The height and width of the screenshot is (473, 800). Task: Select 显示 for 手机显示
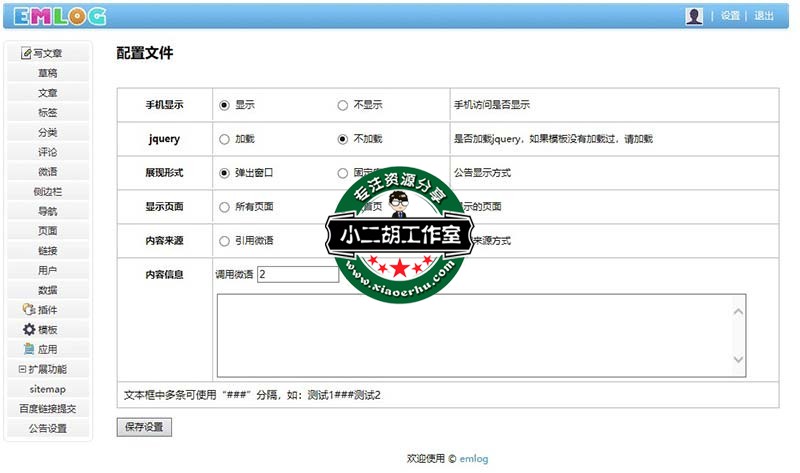point(224,104)
